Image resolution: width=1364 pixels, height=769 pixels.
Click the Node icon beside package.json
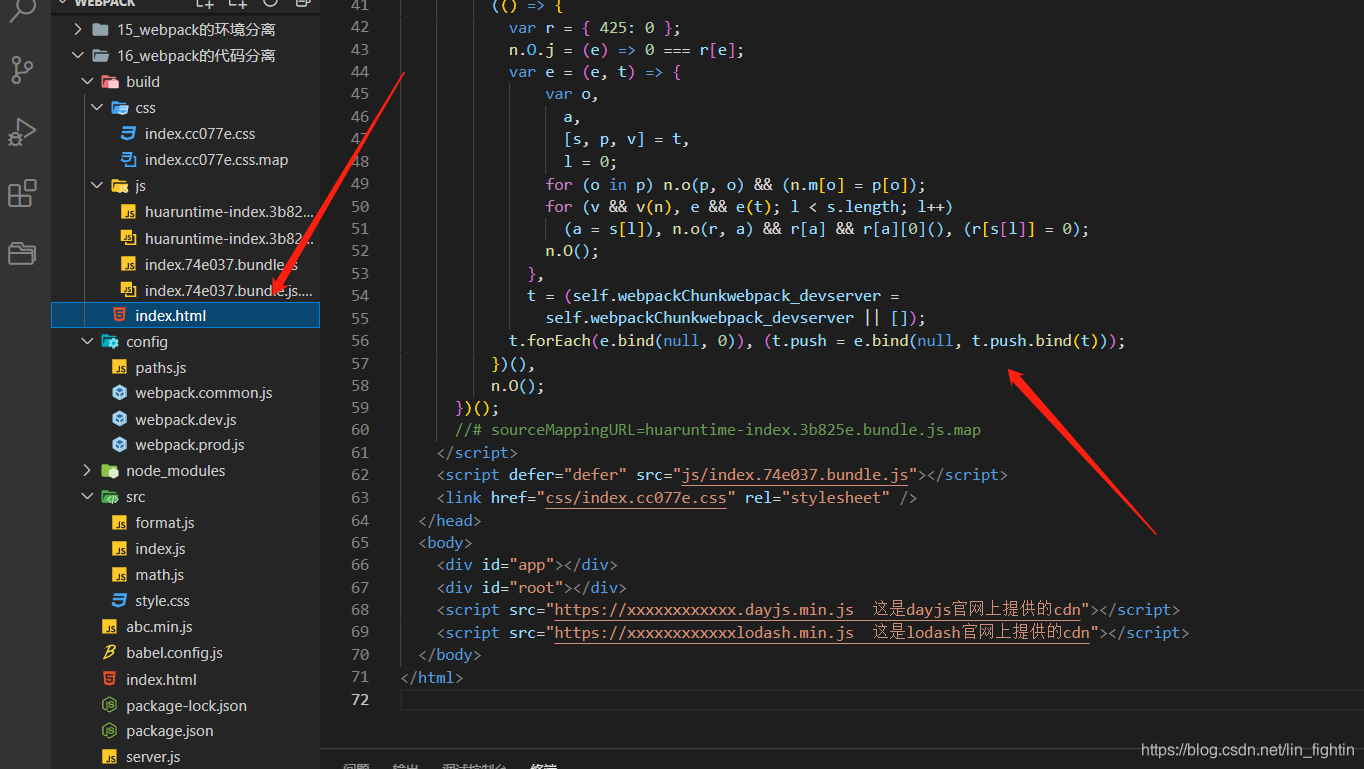[x=110, y=731]
